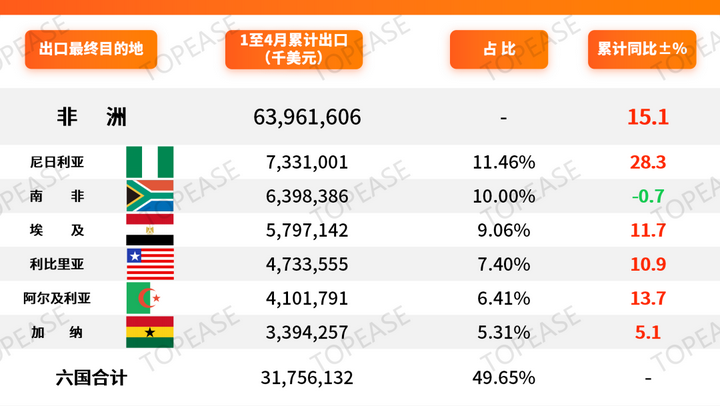The height and width of the screenshot is (406, 720).
Task: Click the Algeria flag icon
Action: pyautogui.click(x=150, y=298)
